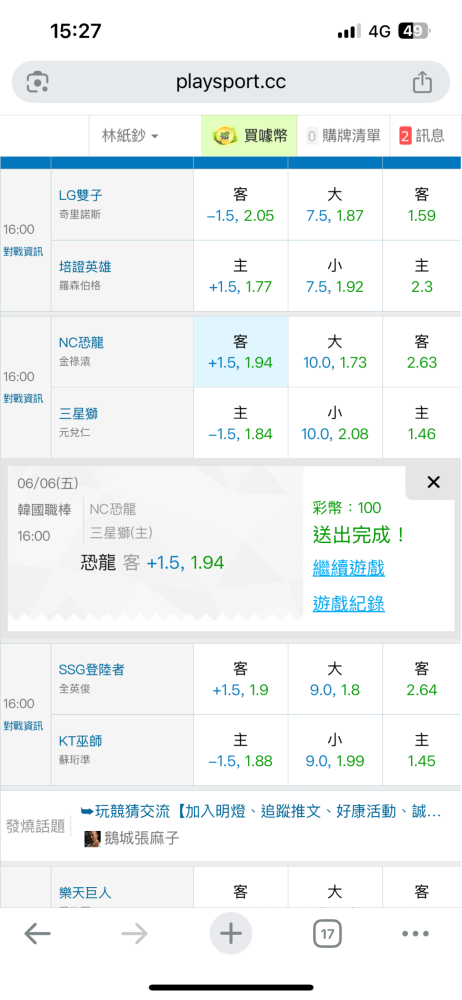Open the 三星獅 team link
This screenshot has width=462, height=1000.
coord(78,414)
